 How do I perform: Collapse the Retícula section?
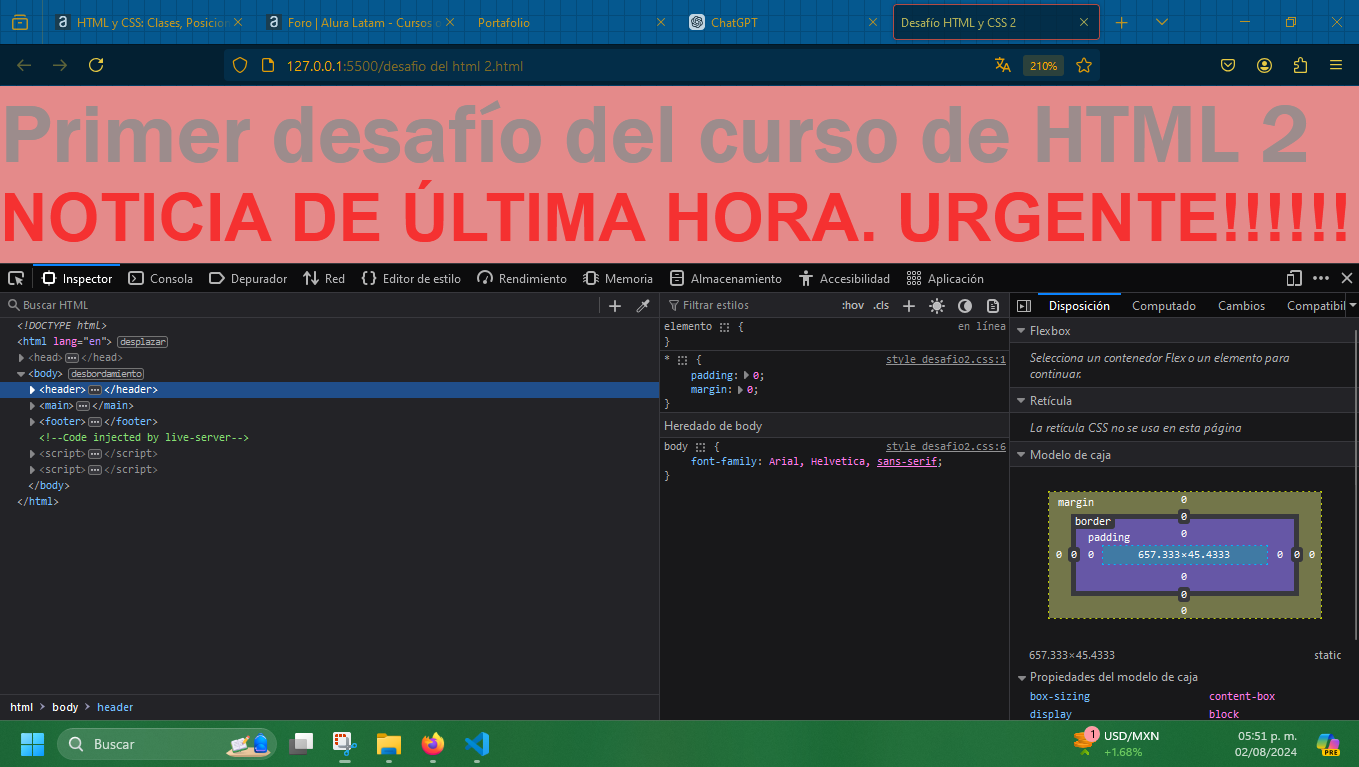(x=1021, y=401)
